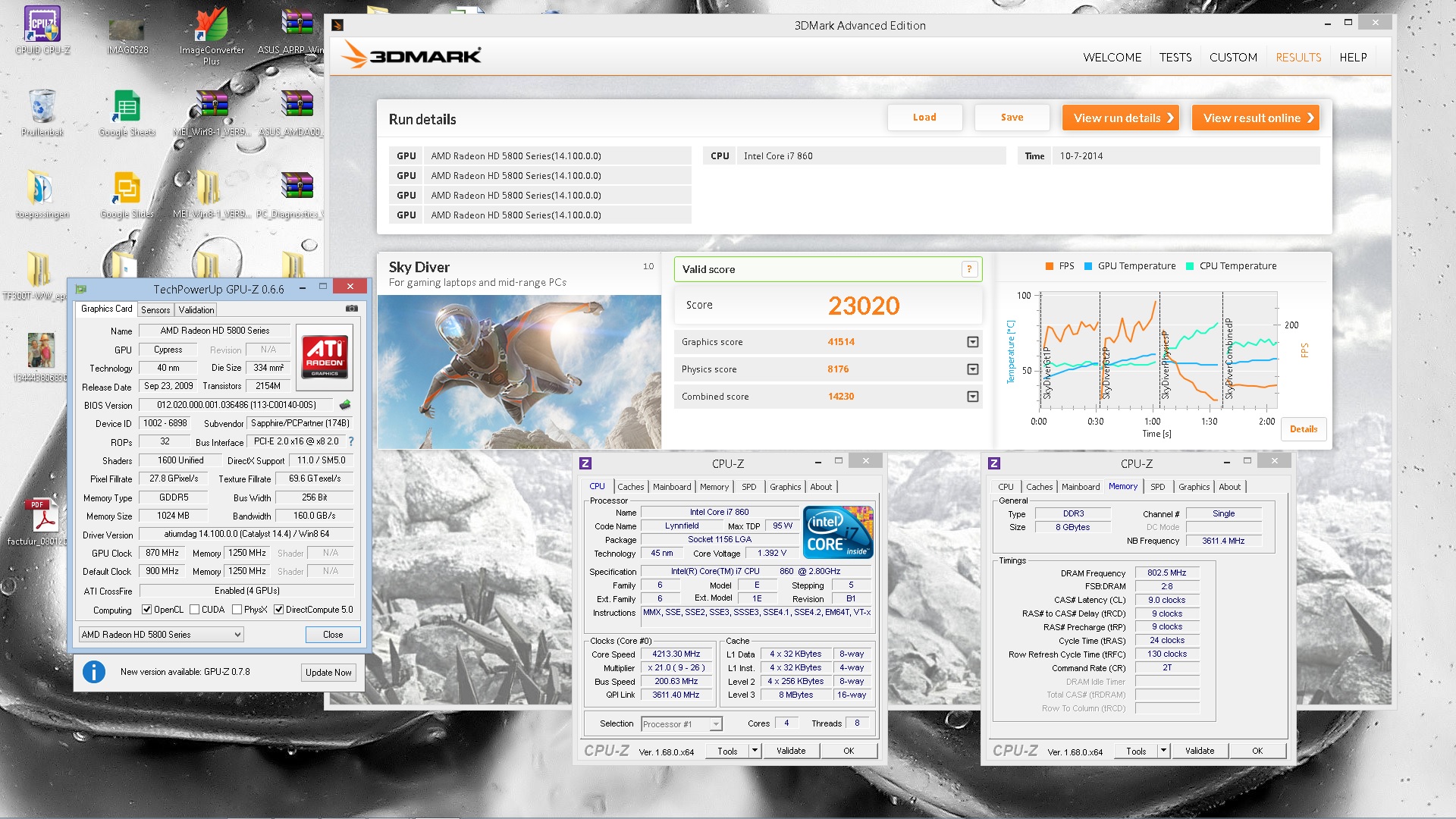Go to the WELCOME page in 3DMark

pos(1112,58)
